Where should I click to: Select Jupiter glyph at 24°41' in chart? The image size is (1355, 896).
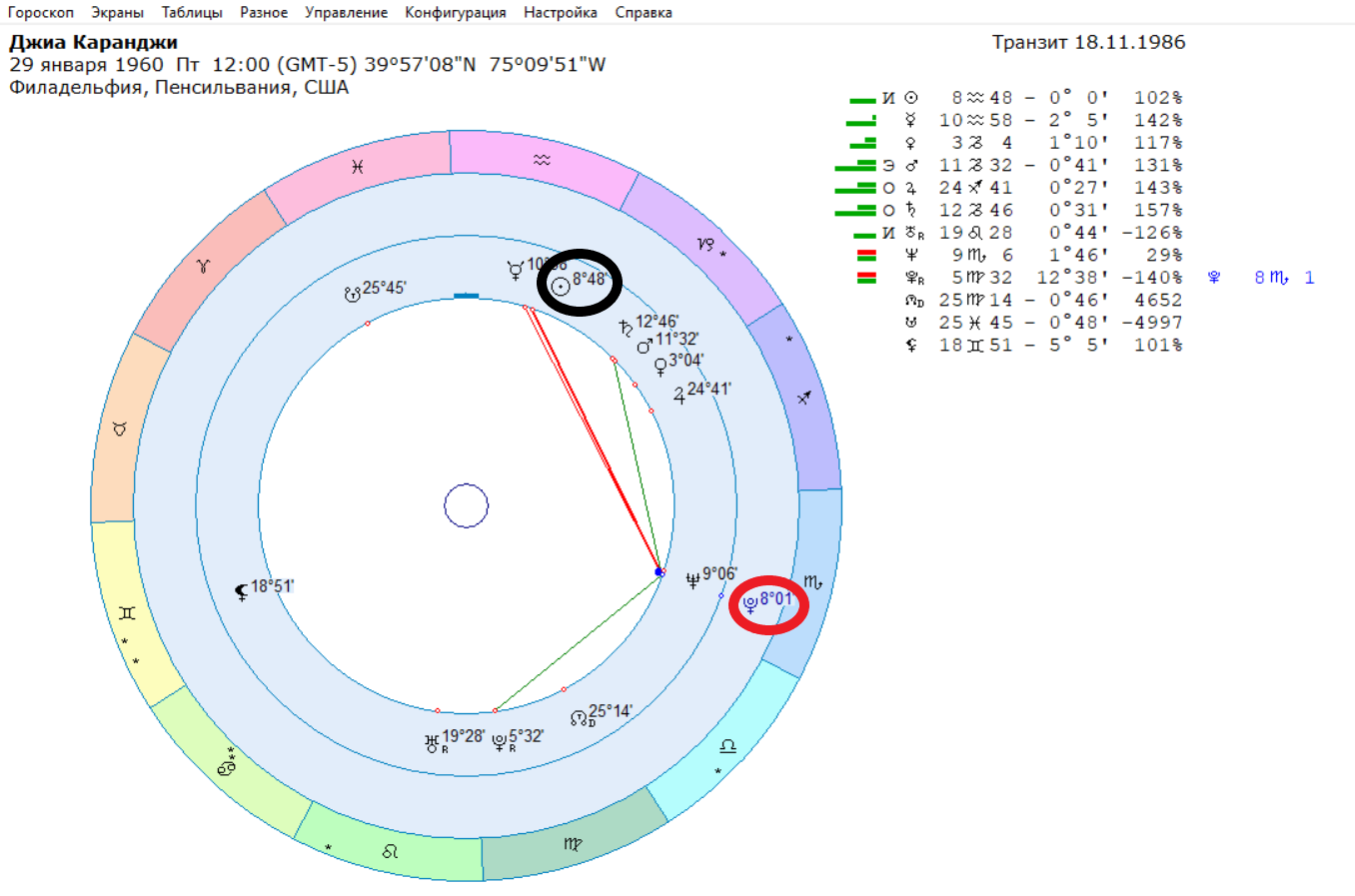coord(679,396)
